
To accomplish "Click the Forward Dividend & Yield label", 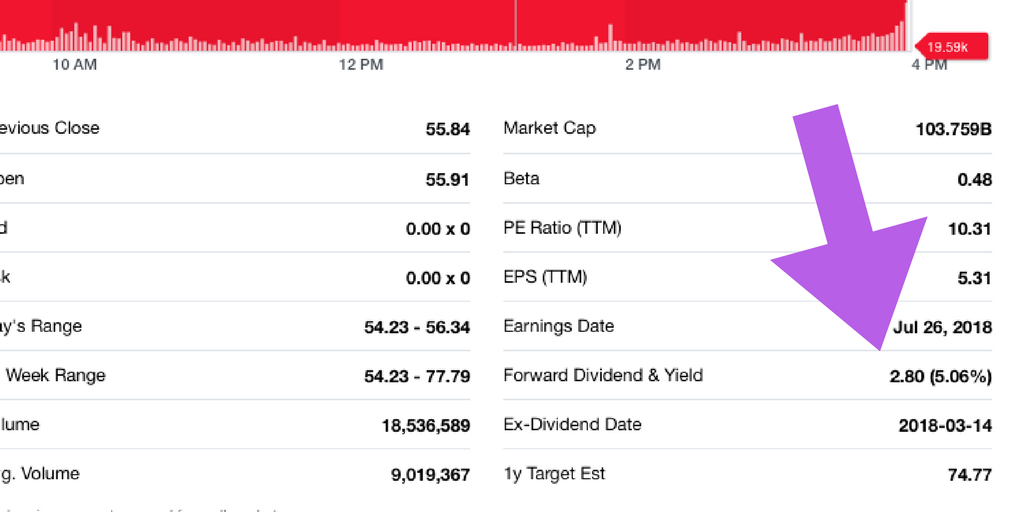I will click(603, 376).
